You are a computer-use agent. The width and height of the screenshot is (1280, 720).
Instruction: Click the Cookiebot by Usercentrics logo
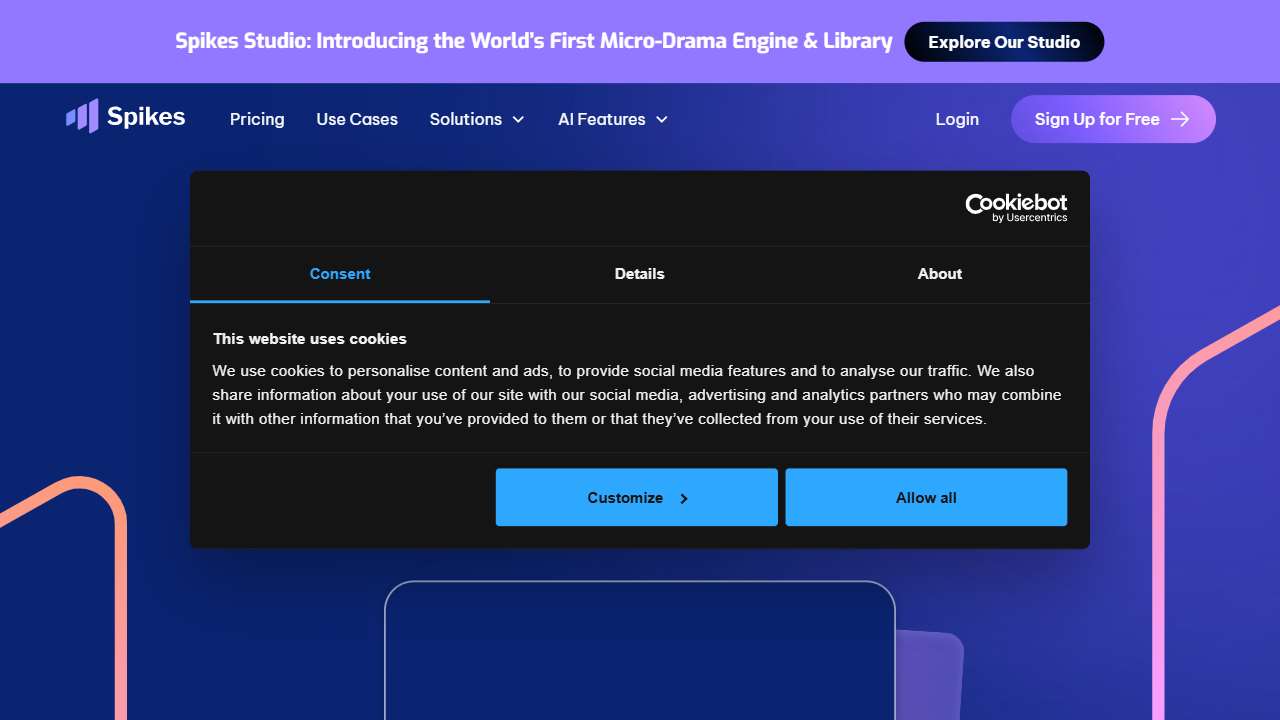pos(1016,208)
